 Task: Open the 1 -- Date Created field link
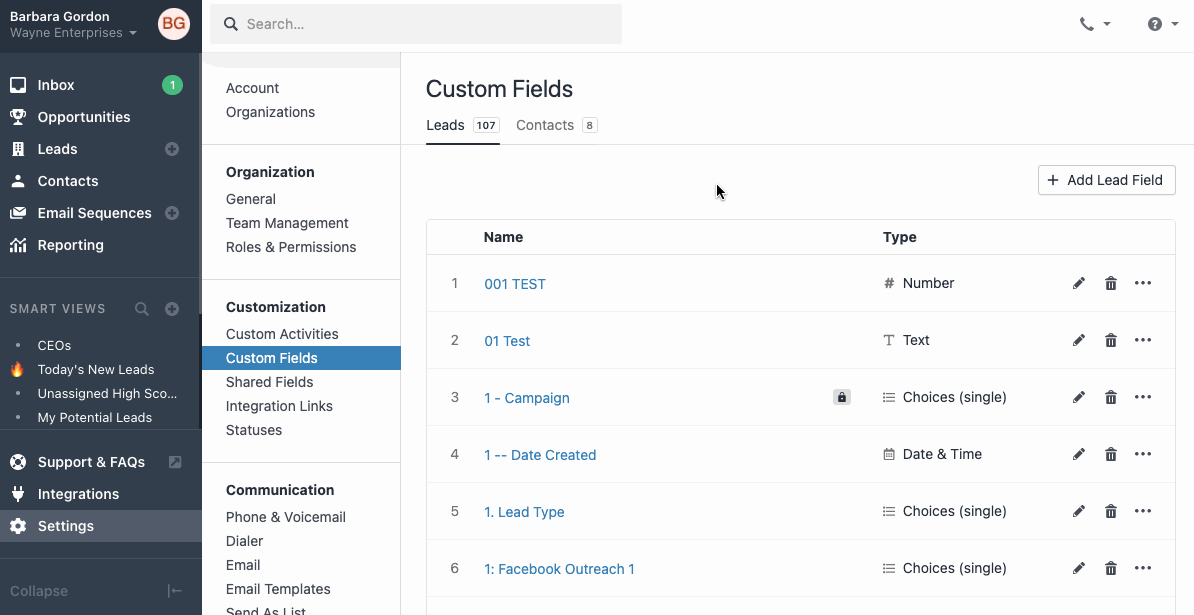click(540, 455)
